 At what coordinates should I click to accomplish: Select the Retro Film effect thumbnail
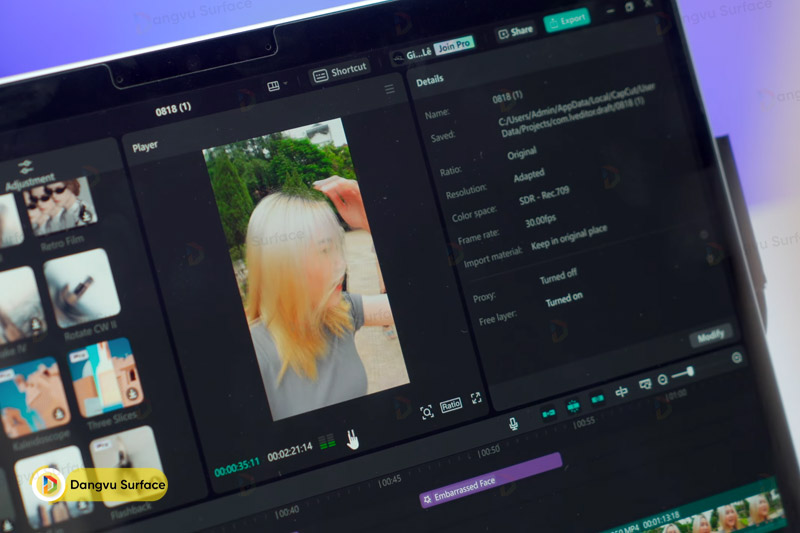pos(61,205)
